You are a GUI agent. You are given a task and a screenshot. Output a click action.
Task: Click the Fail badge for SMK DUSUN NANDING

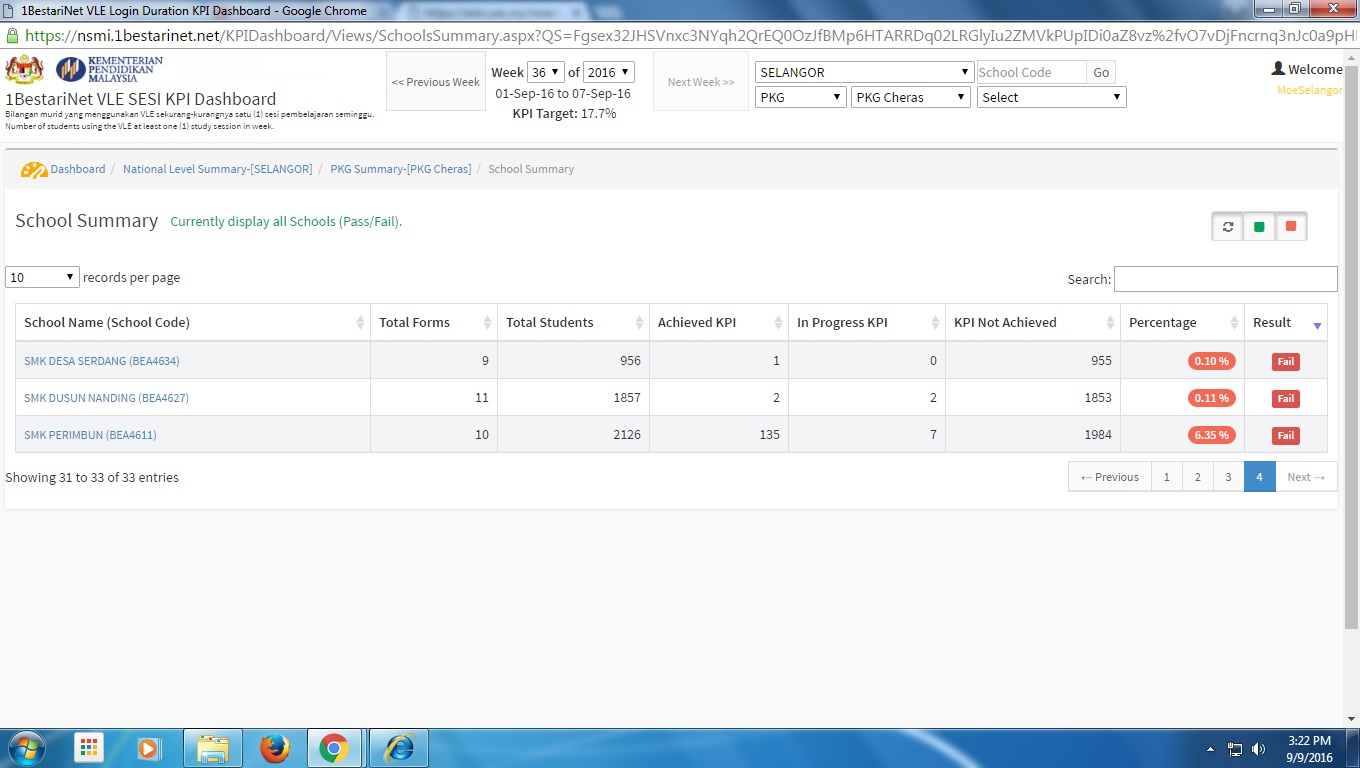click(1286, 399)
